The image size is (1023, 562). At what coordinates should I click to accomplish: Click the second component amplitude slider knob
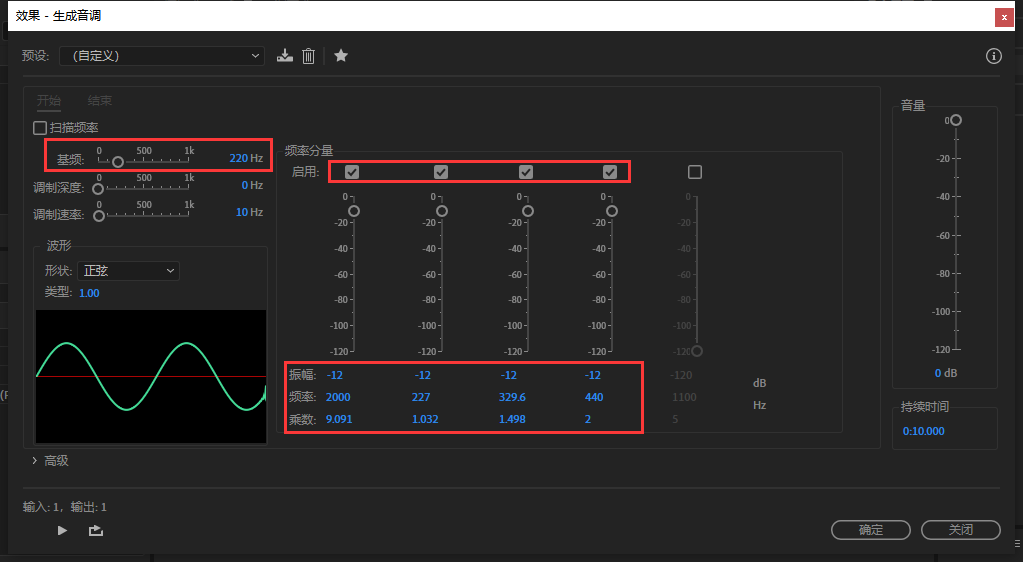tap(442, 211)
